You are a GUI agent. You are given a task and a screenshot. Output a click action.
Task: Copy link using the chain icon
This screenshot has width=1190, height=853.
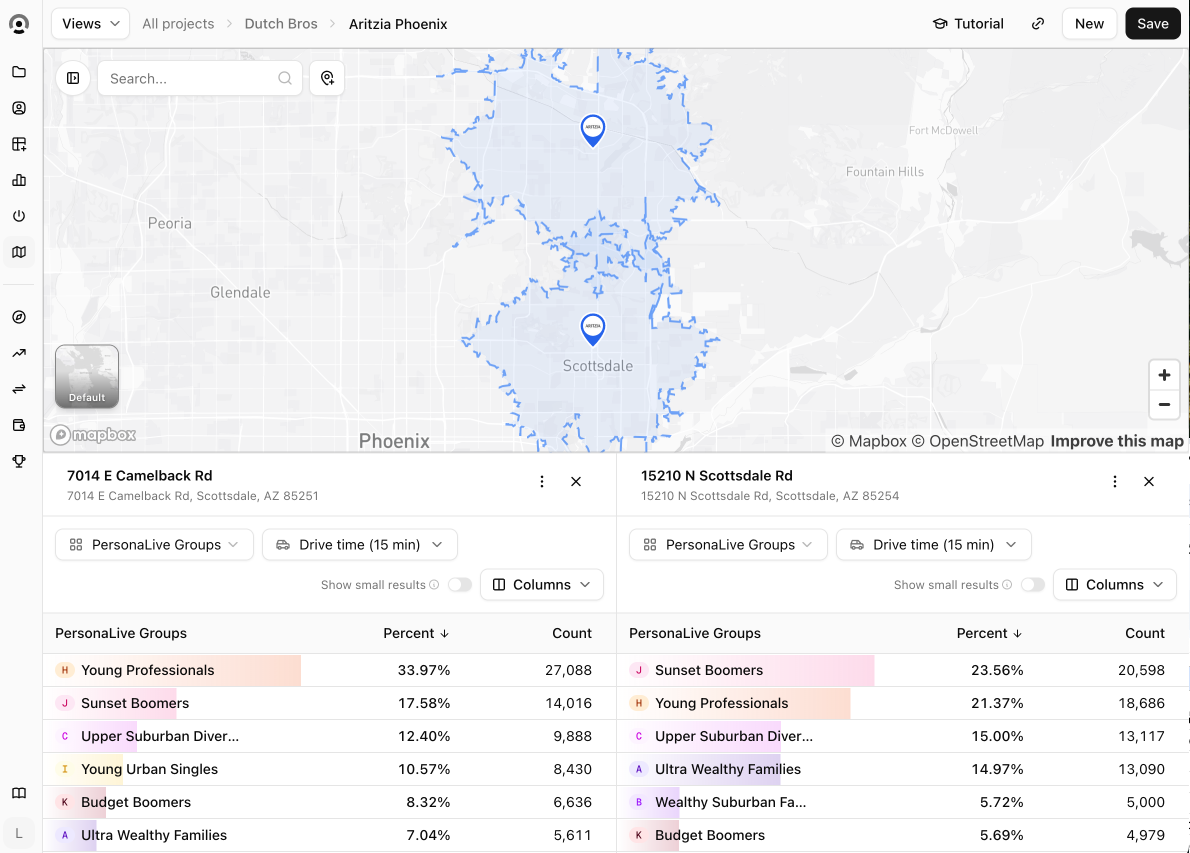1037,24
